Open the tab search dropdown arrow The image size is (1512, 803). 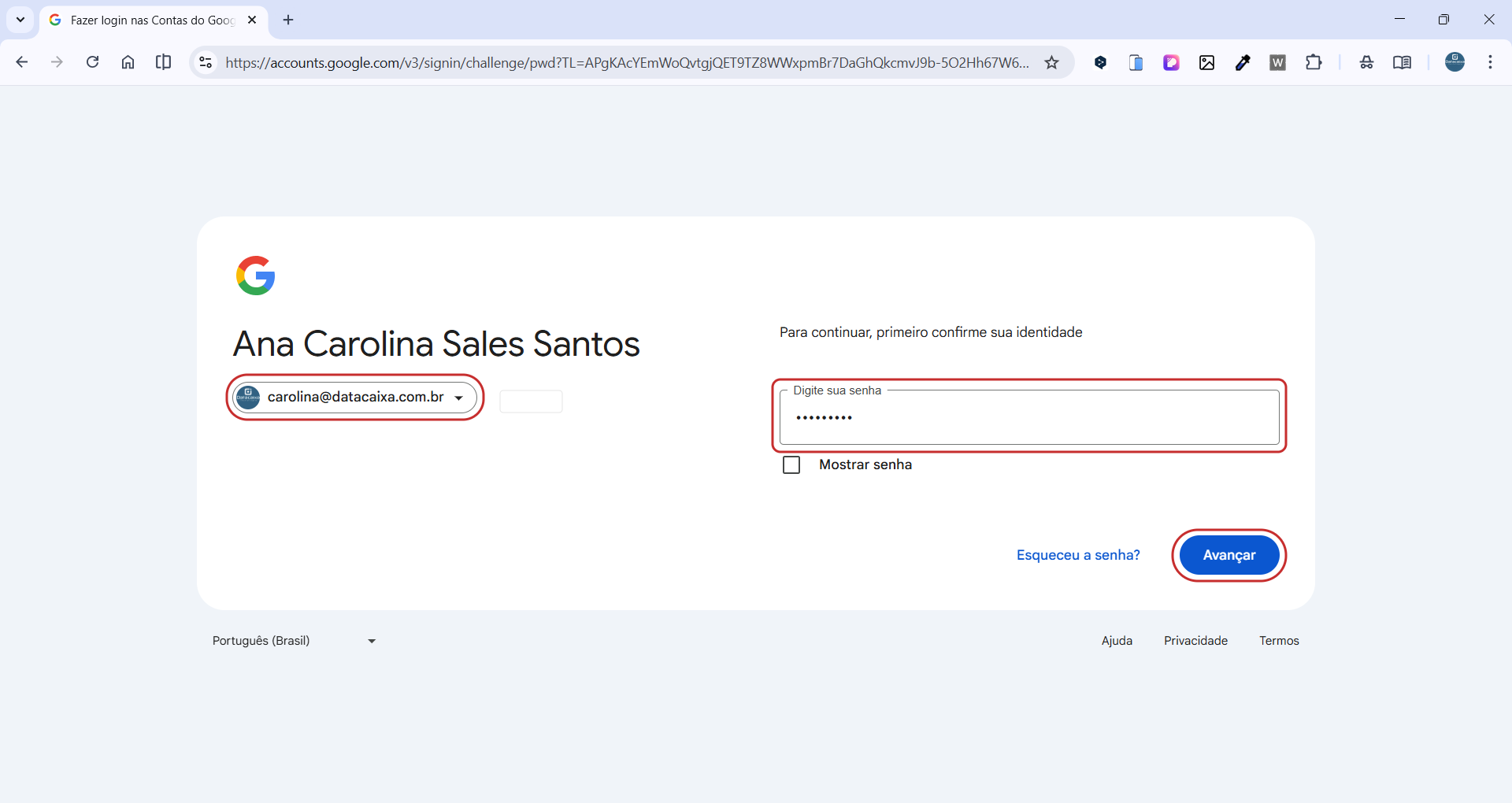20,20
